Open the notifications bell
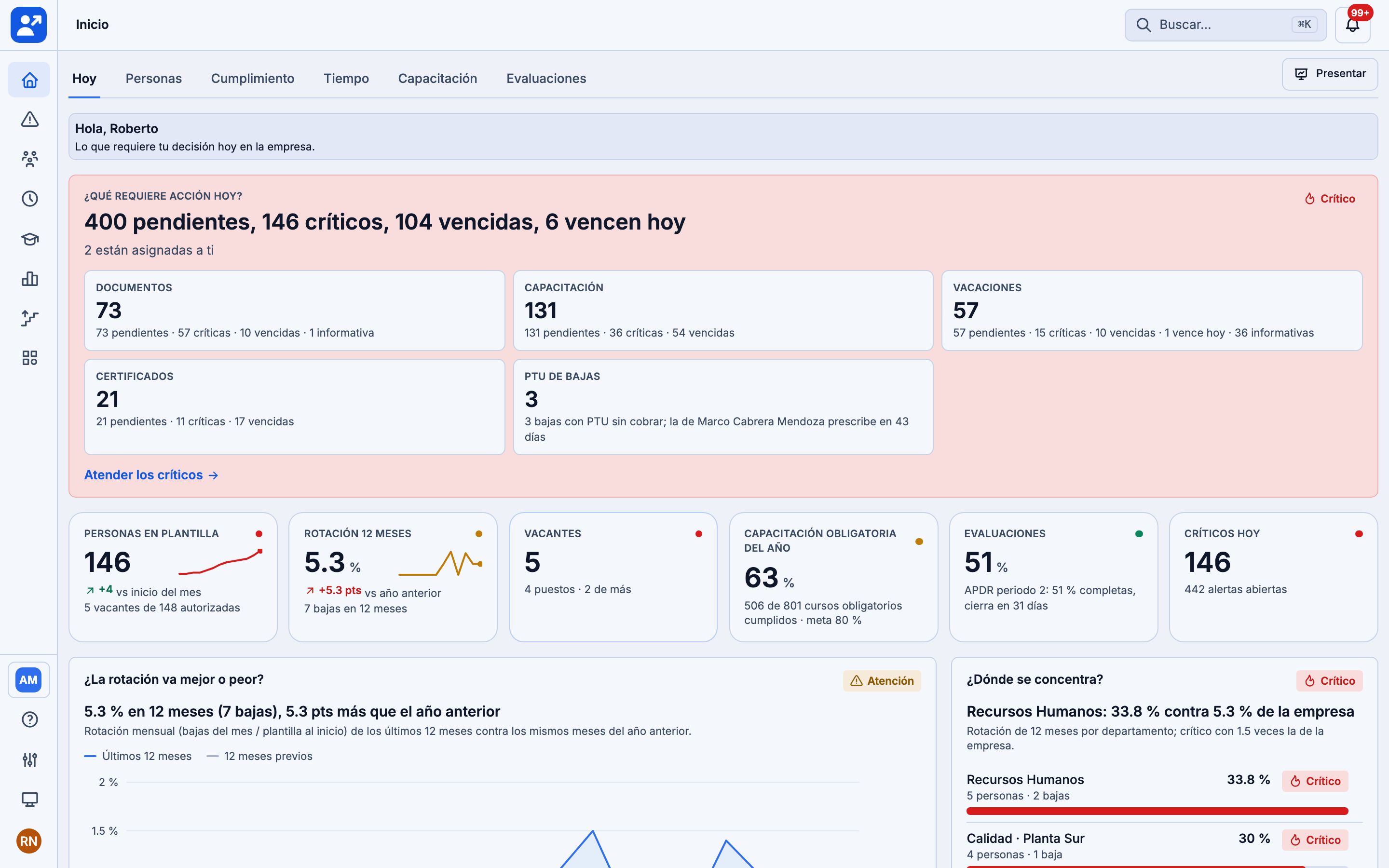This screenshot has width=1389, height=868. point(1352,25)
